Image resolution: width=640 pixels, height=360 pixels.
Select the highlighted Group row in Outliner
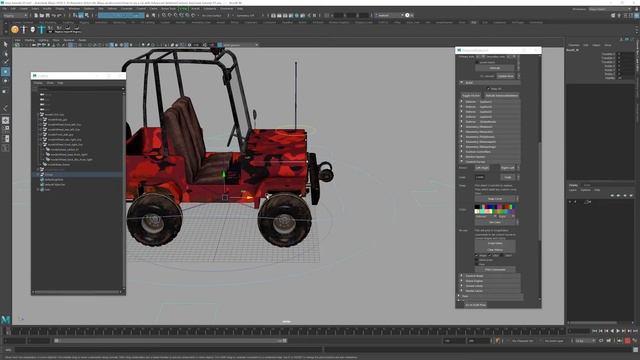tap(78, 175)
